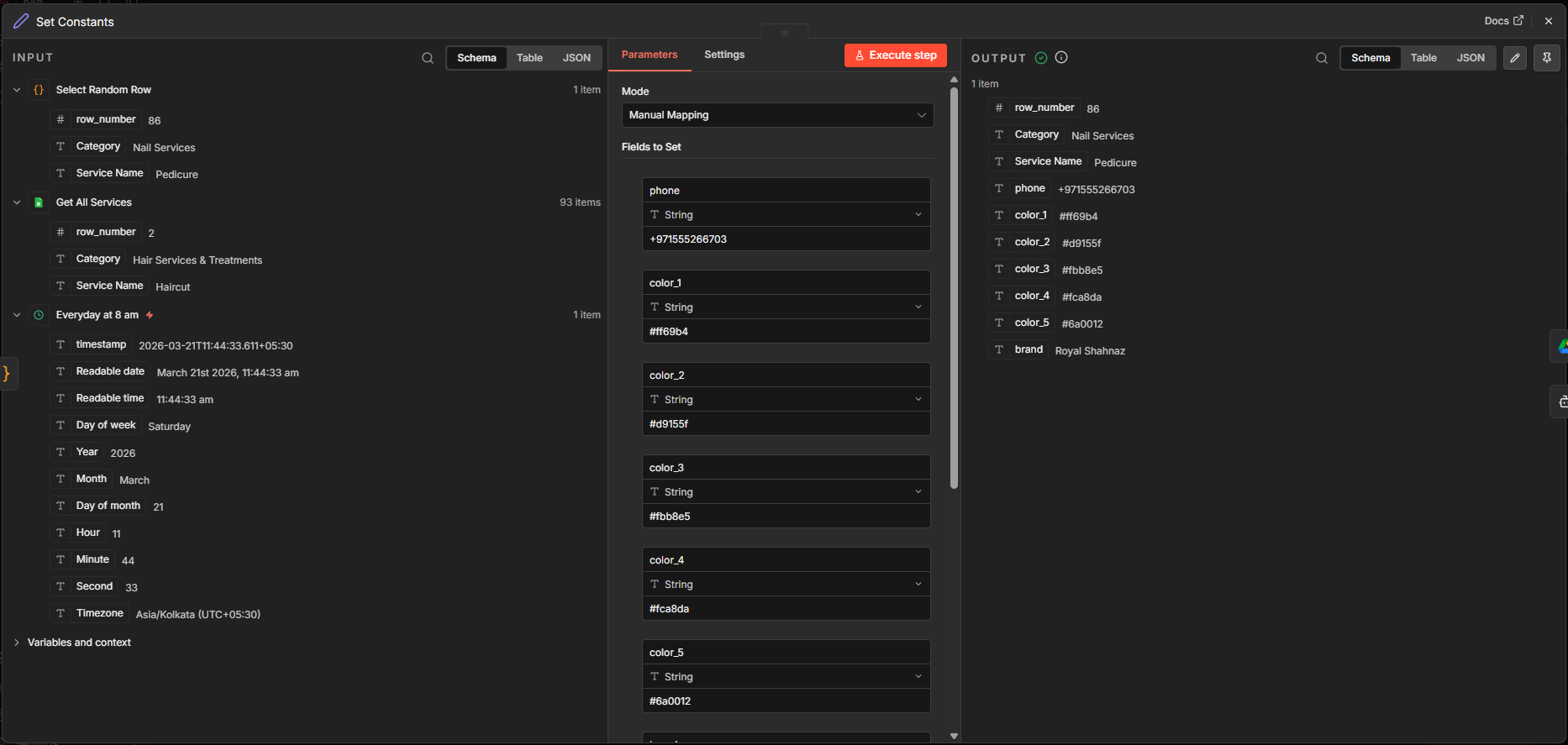Collapse the Select Random Row section
The height and width of the screenshot is (745, 1568).
[17, 90]
